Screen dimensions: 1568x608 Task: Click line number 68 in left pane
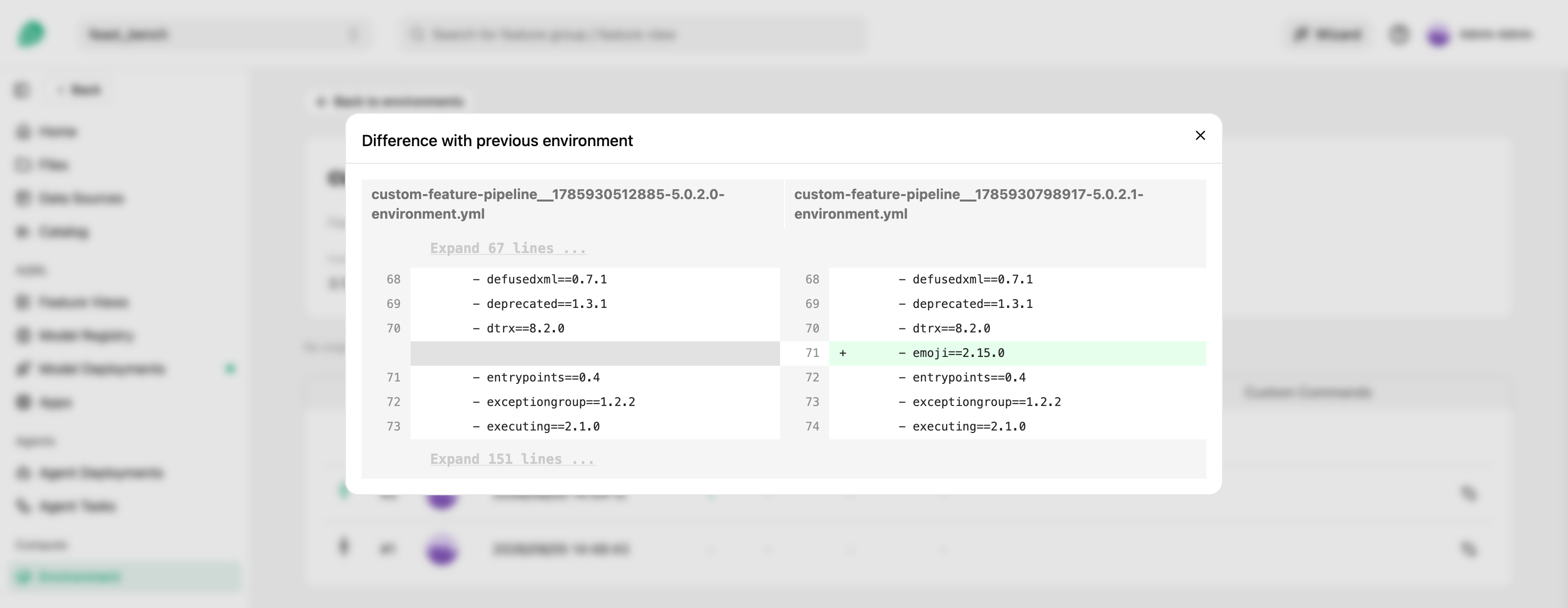393,279
